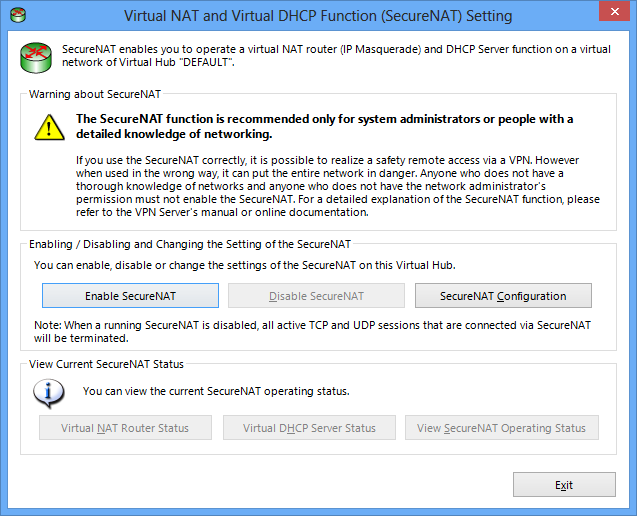Screen dimensions: 637x516
Task: Open Virtual NAT Router Status
Action: click(125, 428)
